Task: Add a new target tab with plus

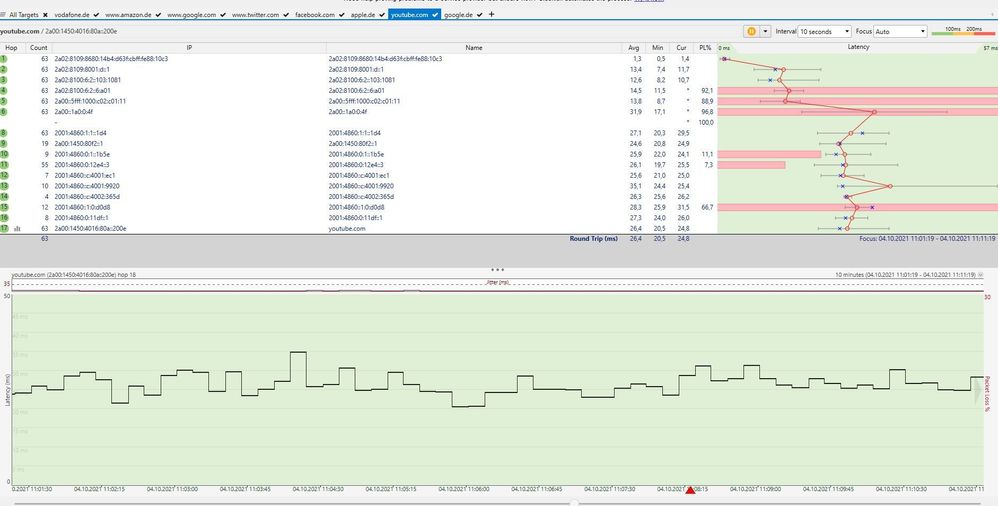Action: tap(491, 14)
